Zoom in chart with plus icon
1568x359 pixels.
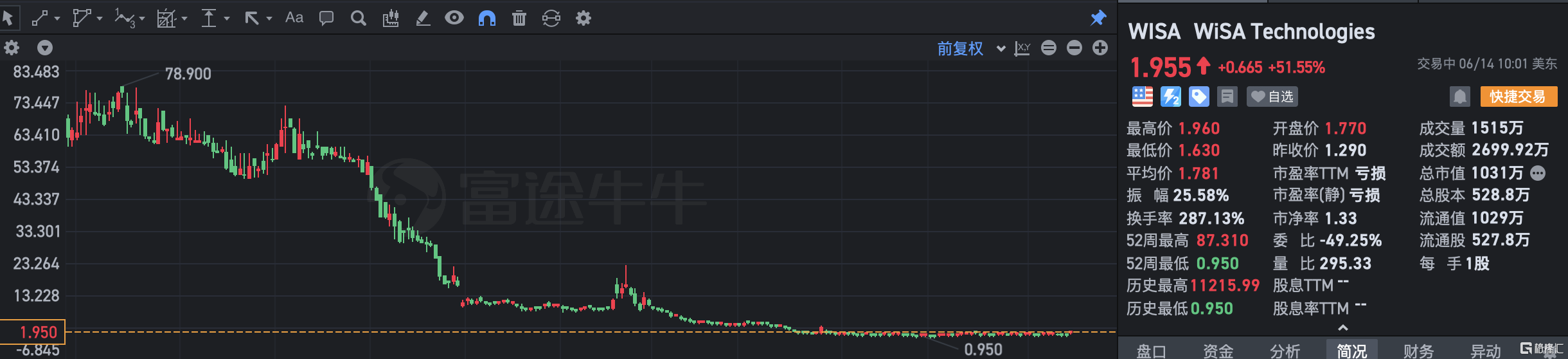tap(1100, 48)
